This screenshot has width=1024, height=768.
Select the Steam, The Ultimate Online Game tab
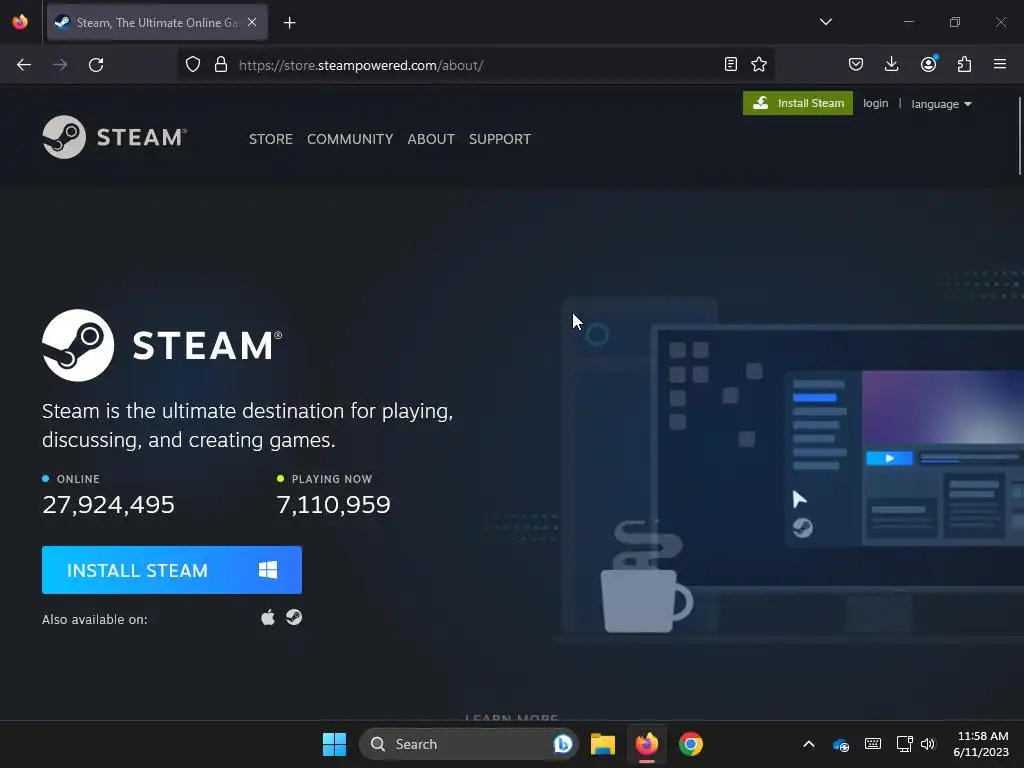157,22
